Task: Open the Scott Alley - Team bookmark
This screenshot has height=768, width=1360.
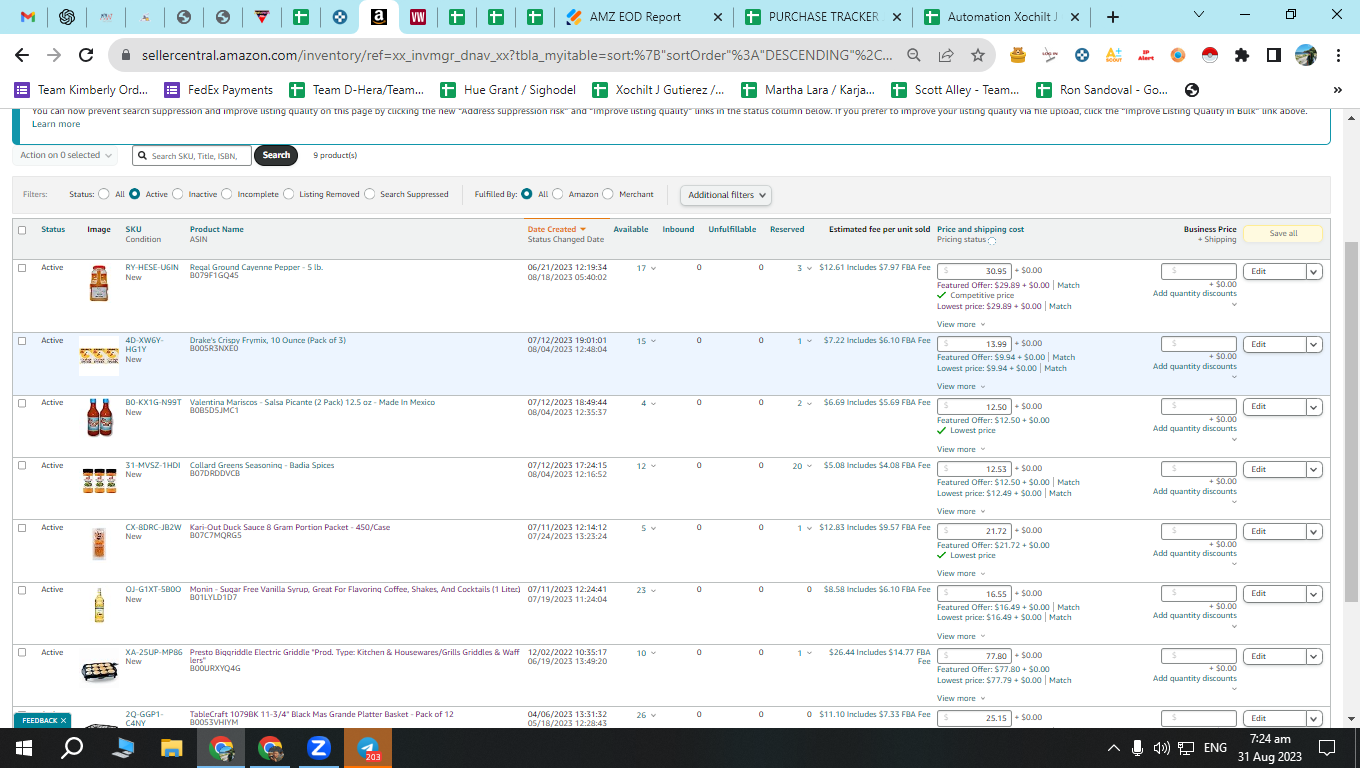Action: [955, 90]
